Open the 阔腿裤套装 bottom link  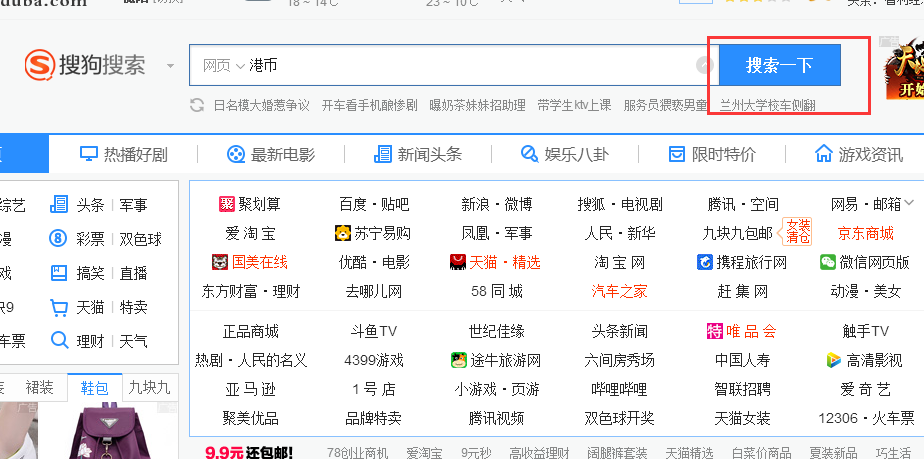tap(617, 453)
